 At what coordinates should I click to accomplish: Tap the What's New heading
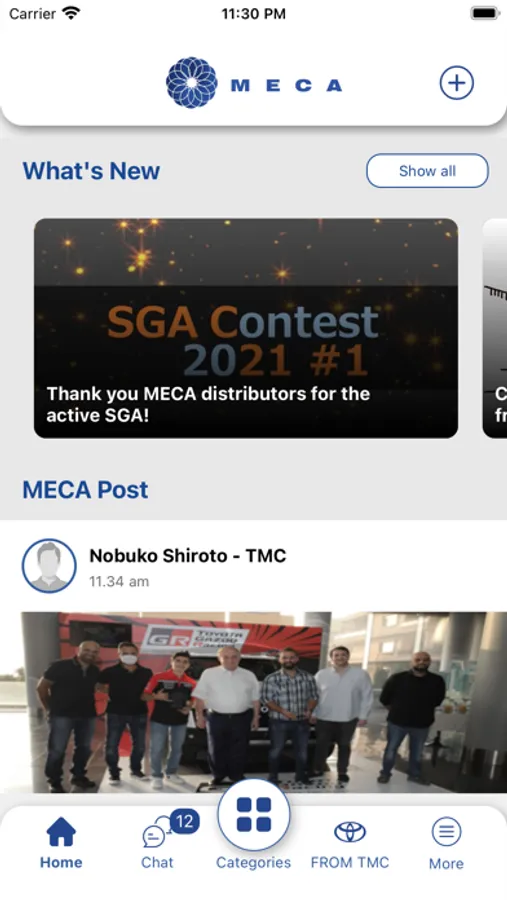(x=91, y=170)
